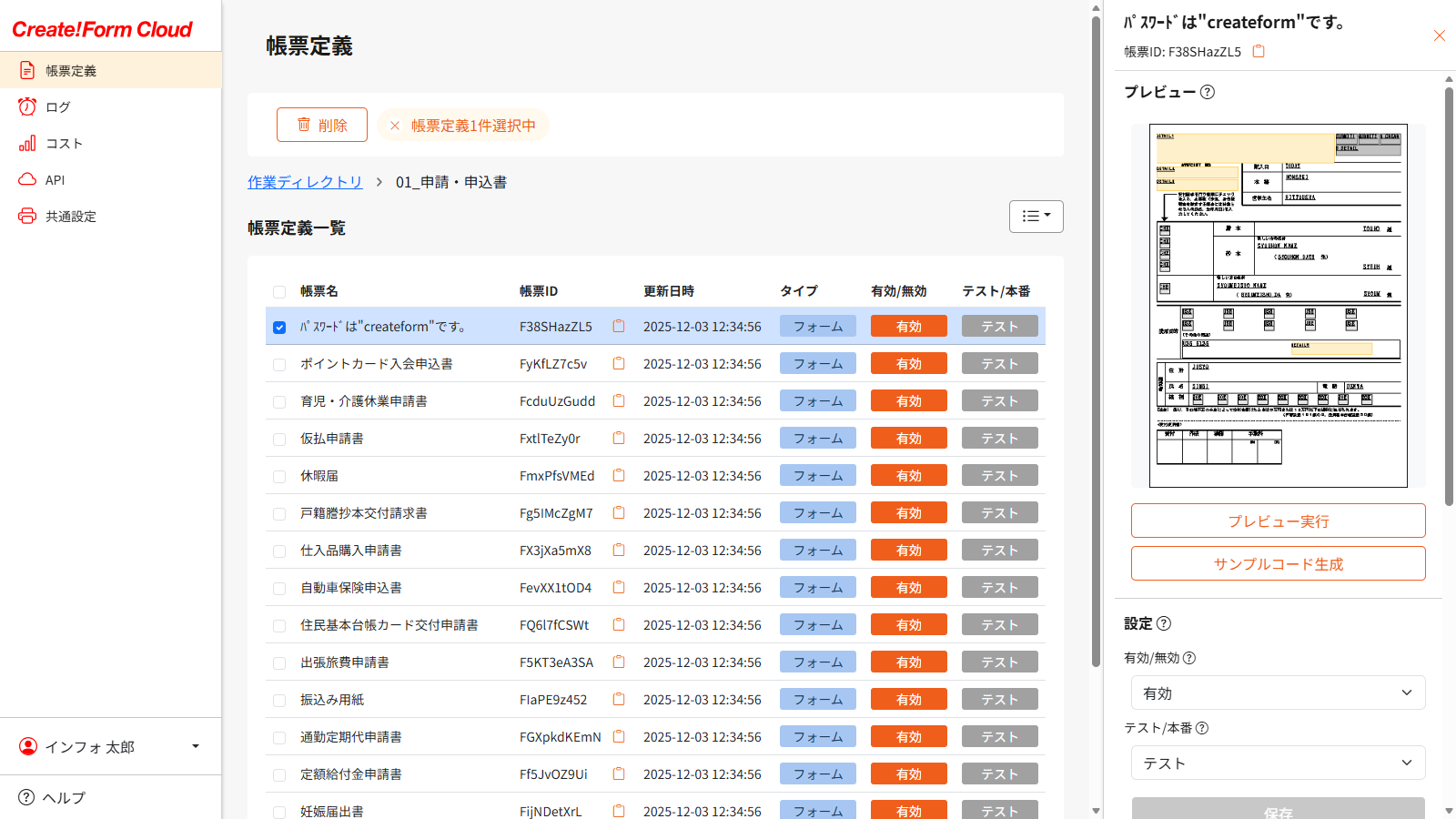Click the help icon next to 設定
This screenshot has width=1456, height=819.
[1164, 623]
